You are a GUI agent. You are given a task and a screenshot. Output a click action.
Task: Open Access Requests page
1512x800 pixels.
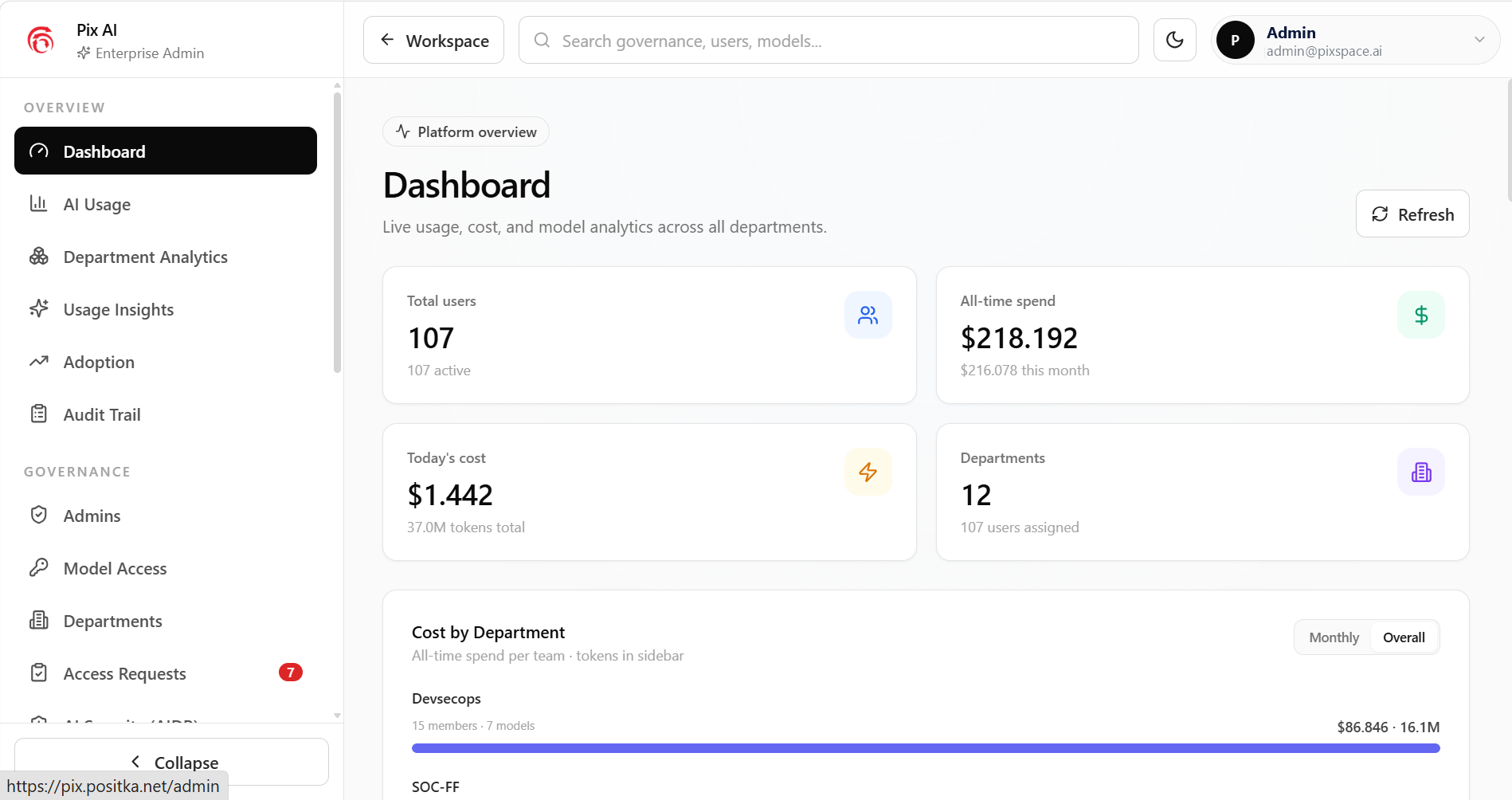coord(166,673)
